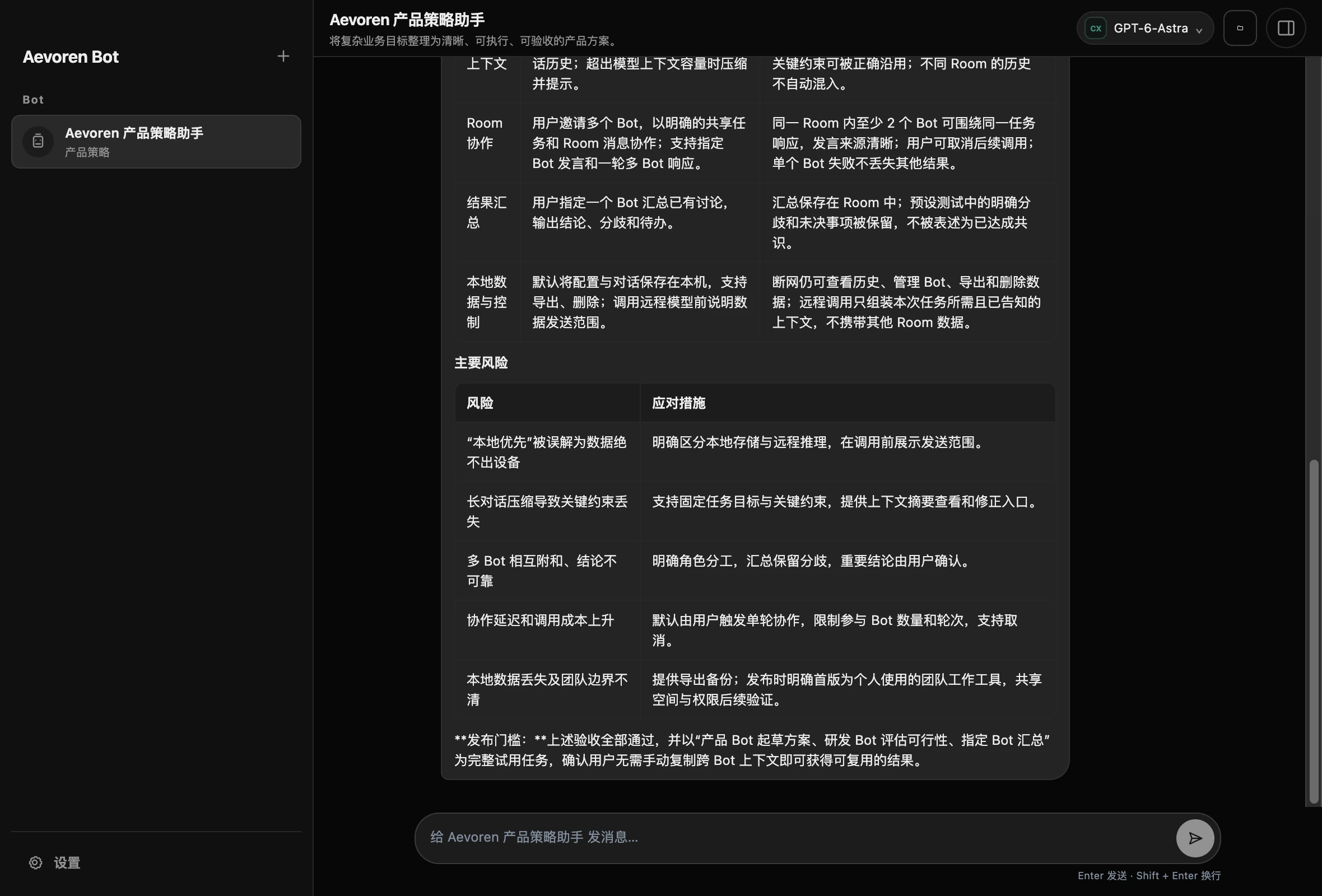Click the 主要风险 heading
1322x896 pixels.
click(481, 363)
